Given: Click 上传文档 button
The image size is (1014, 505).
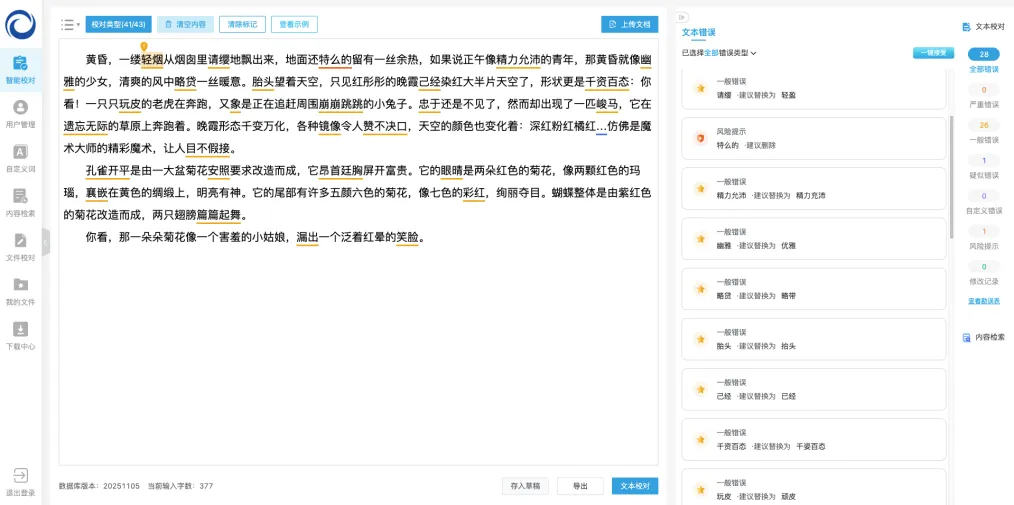Looking at the screenshot, I should click(x=629, y=25).
